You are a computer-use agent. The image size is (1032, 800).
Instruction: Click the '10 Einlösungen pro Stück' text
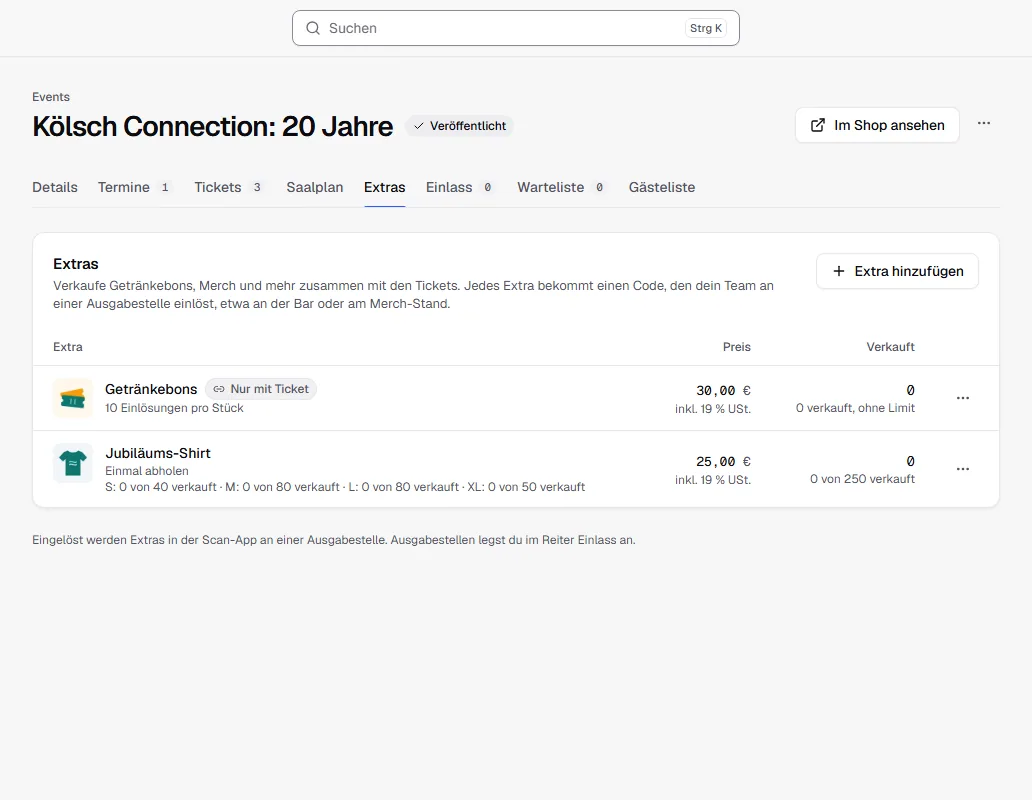click(x=174, y=408)
